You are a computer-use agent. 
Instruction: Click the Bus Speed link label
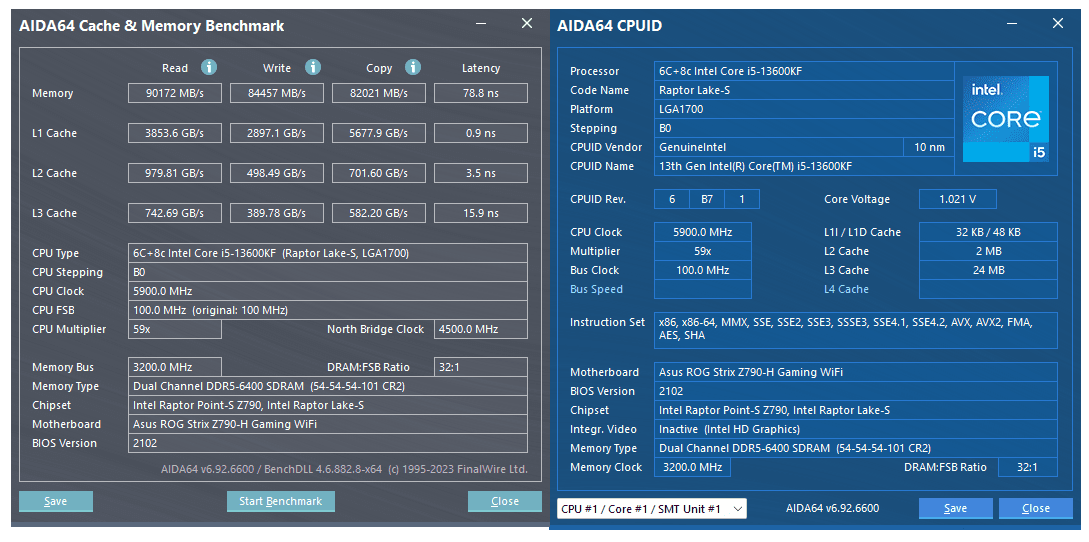tap(597, 289)
